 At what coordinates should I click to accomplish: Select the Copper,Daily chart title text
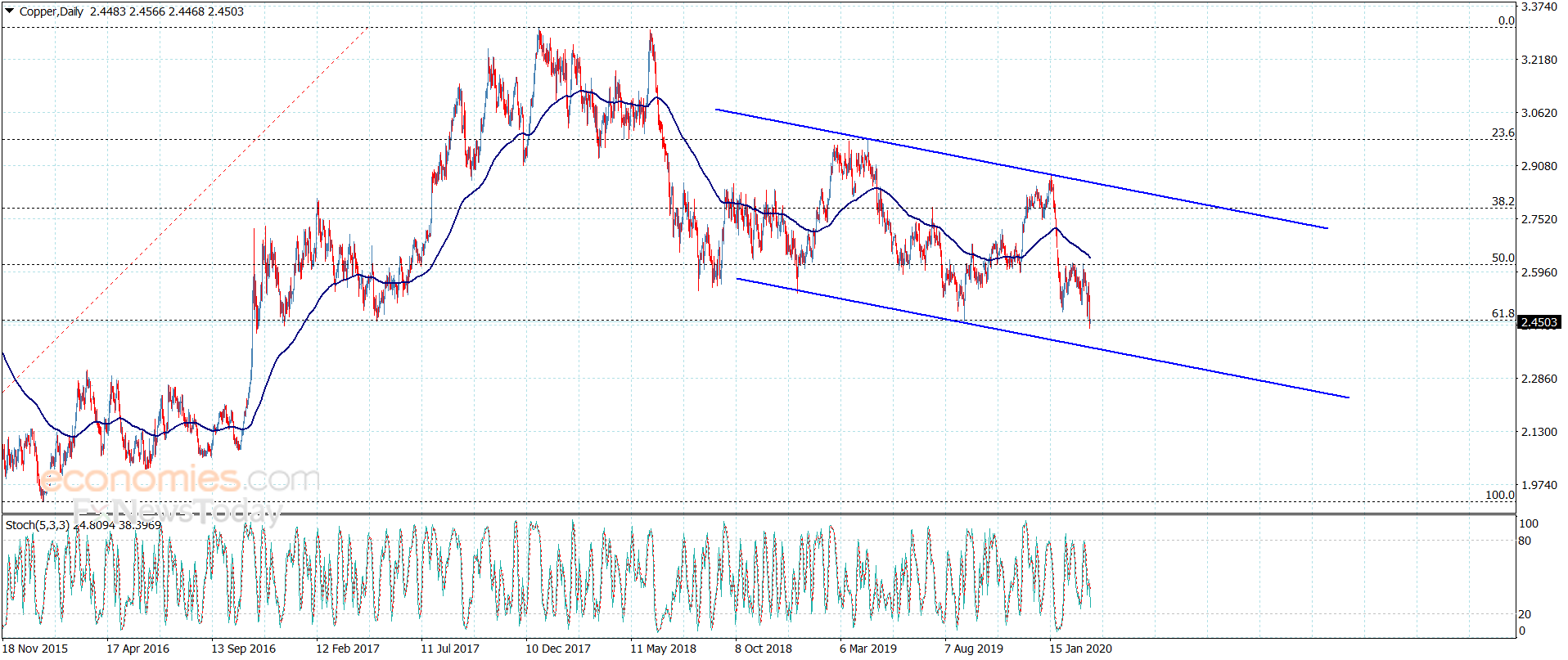[x=52, y=11]
